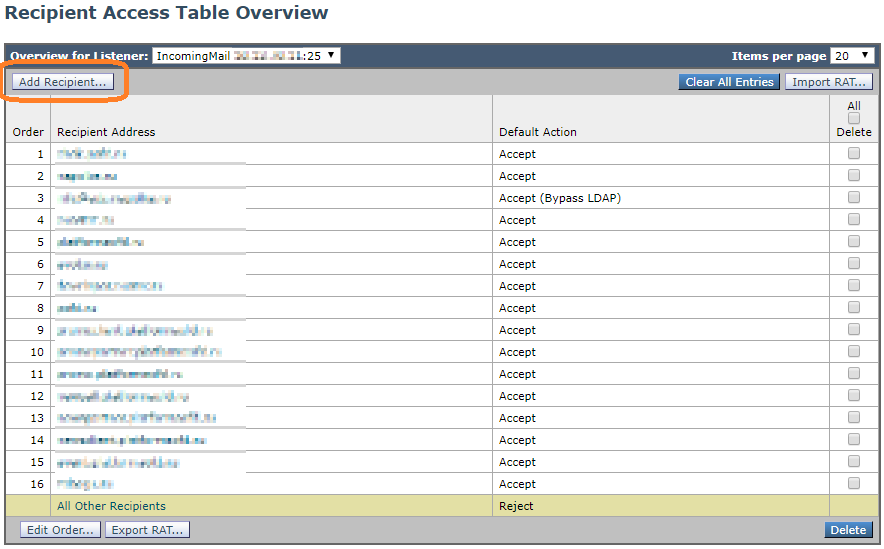Click Clear All Entries button
Screen dimensions: 884x549
click(x=729, y=82)
